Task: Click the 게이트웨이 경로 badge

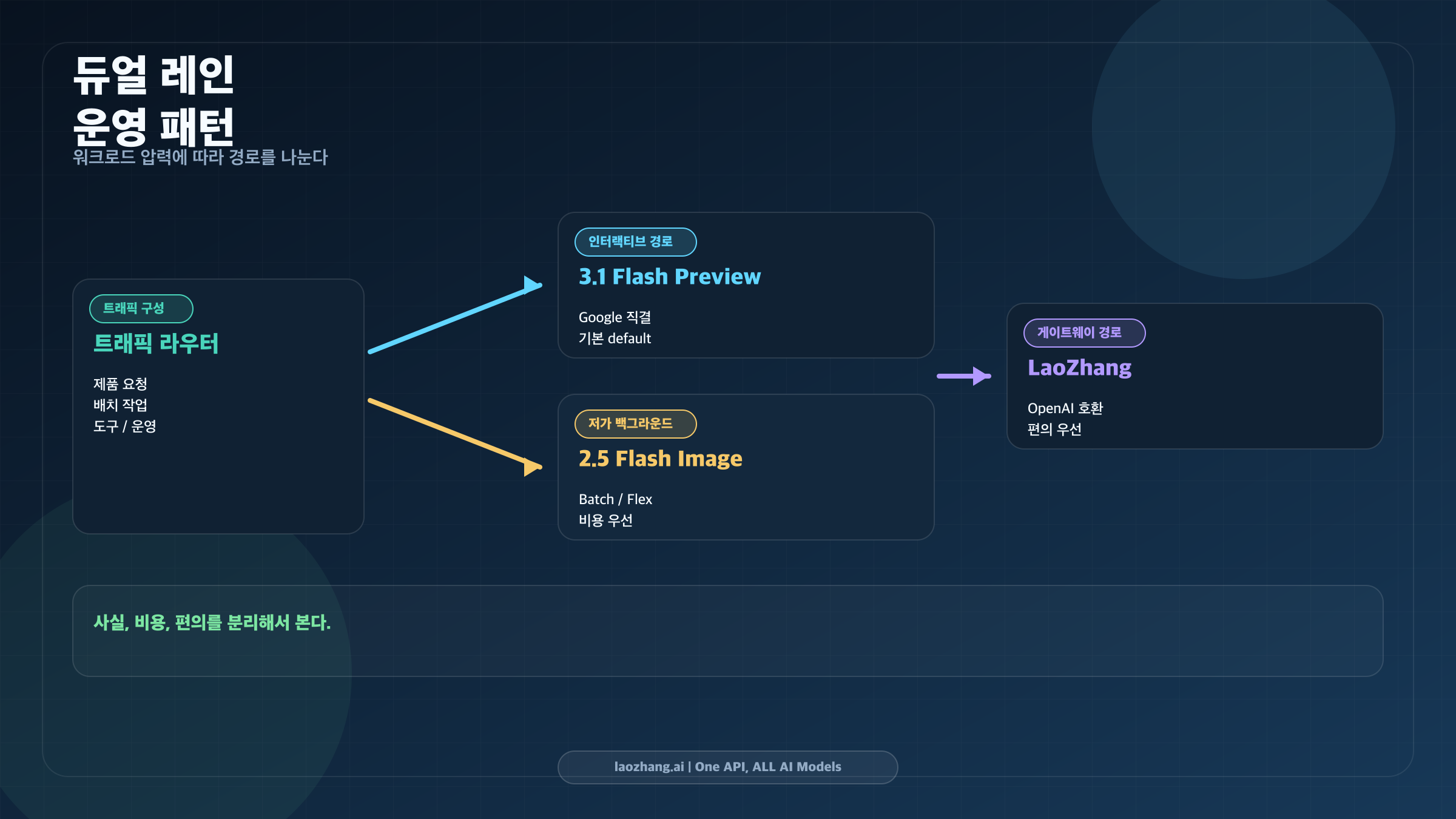Action: coord(1084,333)
